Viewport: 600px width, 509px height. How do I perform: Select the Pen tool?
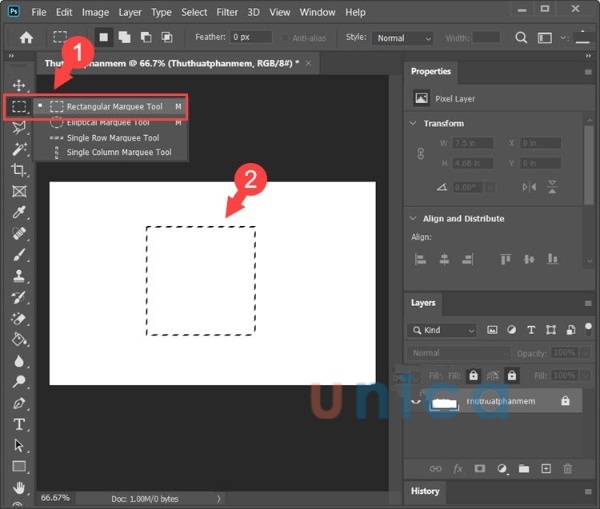coord(19,403)
